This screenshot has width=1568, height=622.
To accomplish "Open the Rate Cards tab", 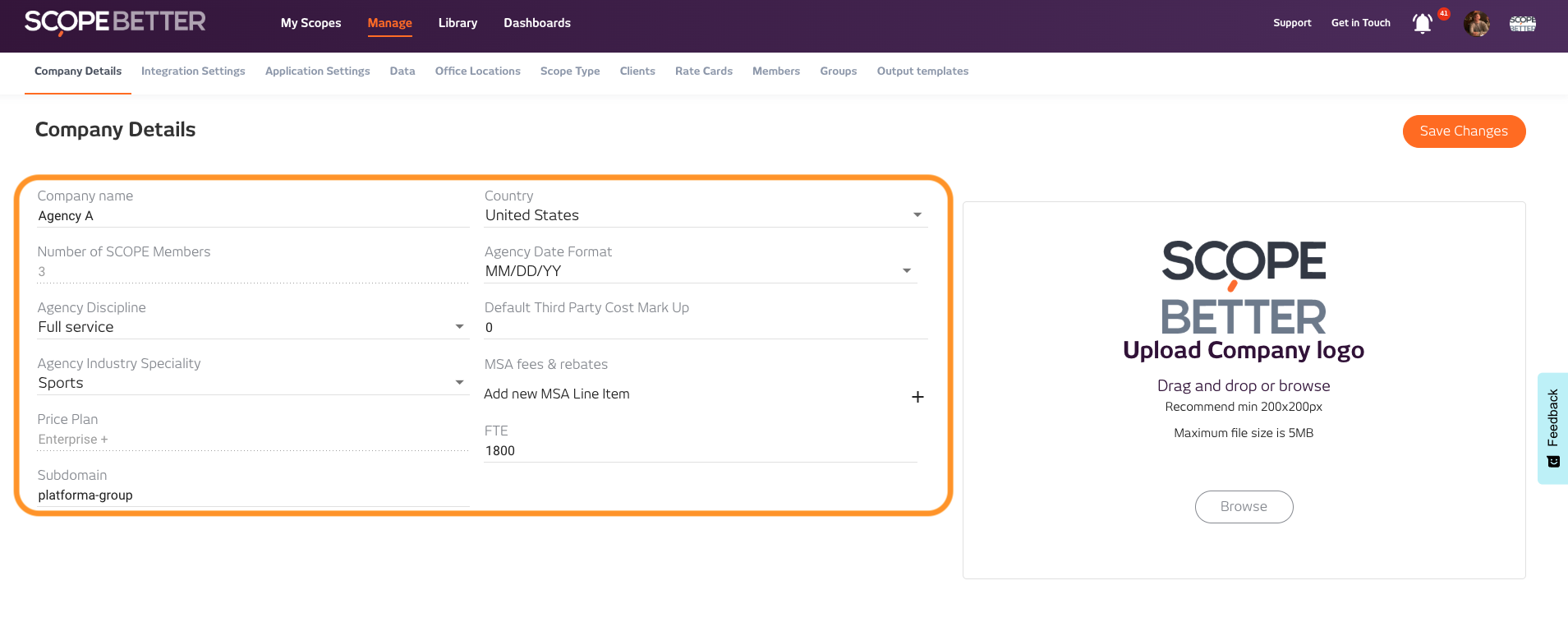I will [703, 71].
